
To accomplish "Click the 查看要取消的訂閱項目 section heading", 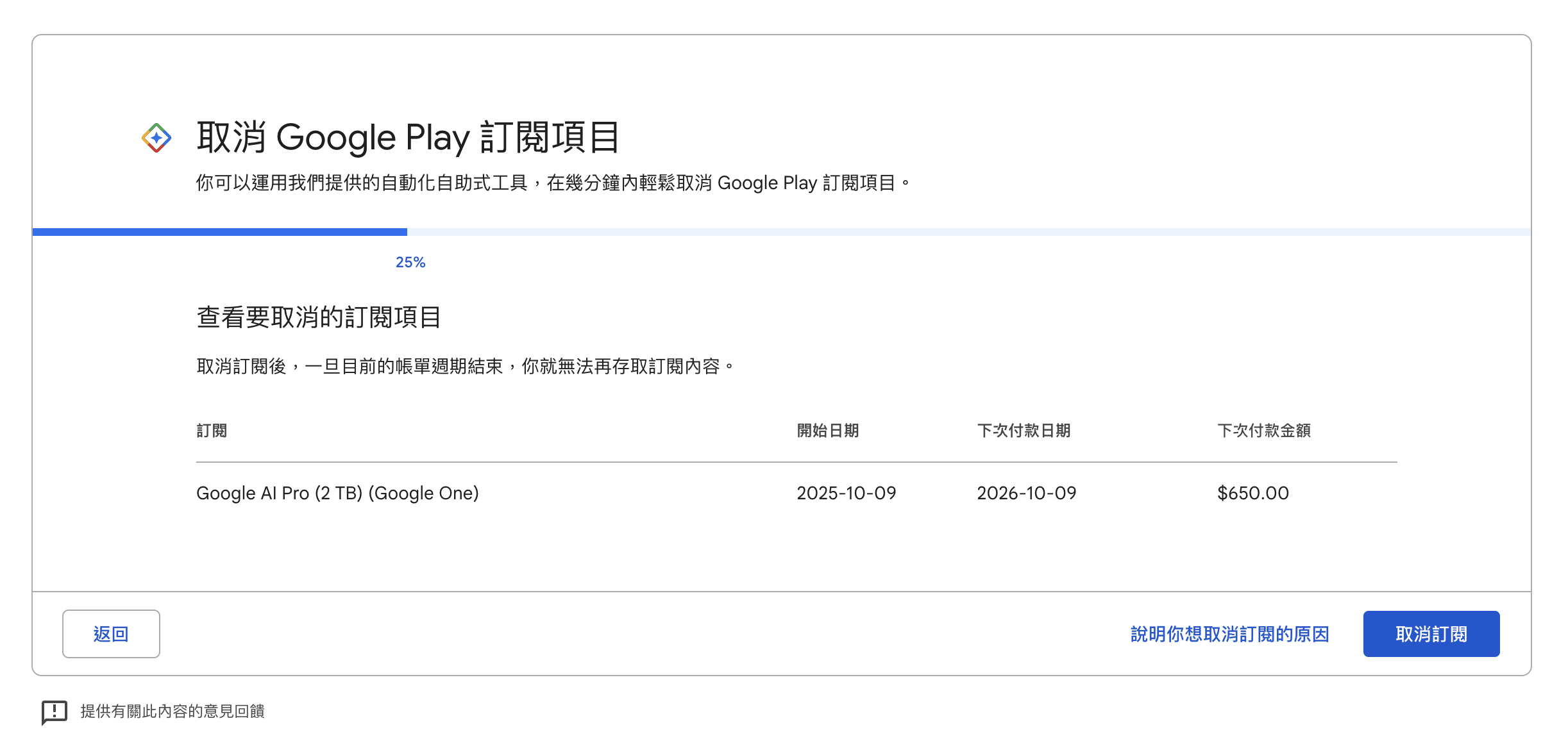I will [319, 317].
